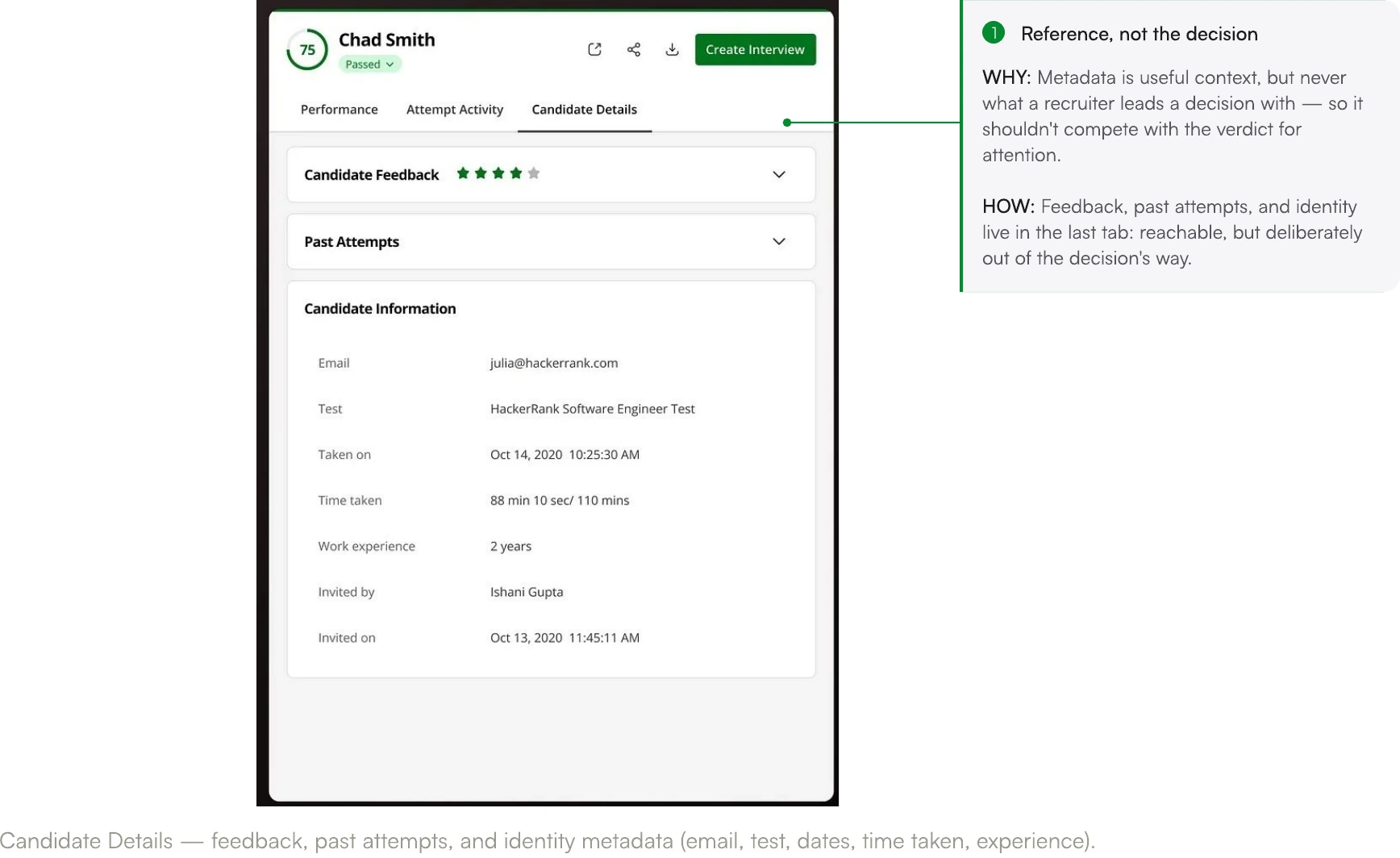Viewport: 1400px width, 858px height.
Task: Click the Candidate Feedback heading
Action: [372, 174]
